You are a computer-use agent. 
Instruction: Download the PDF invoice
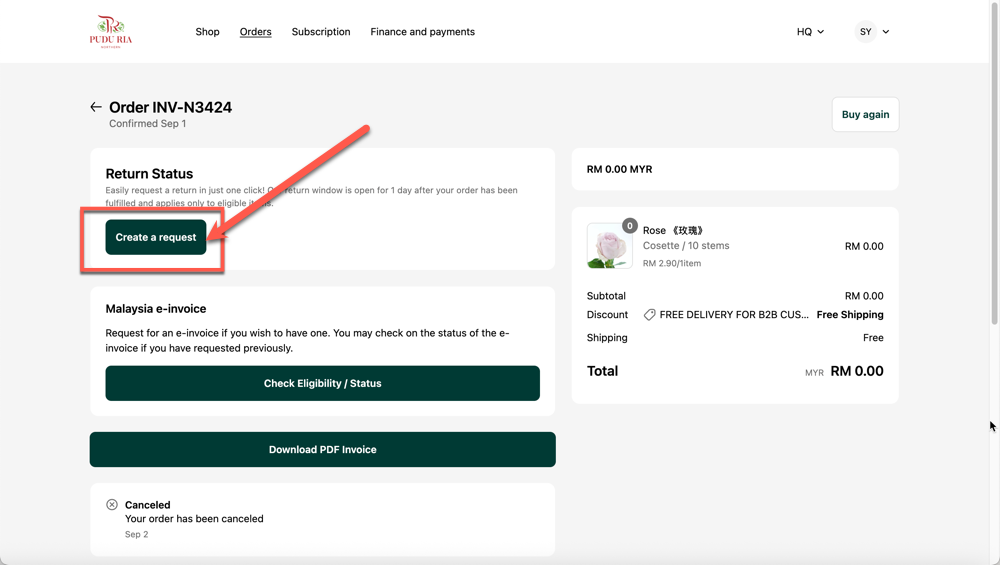point(322,450)
